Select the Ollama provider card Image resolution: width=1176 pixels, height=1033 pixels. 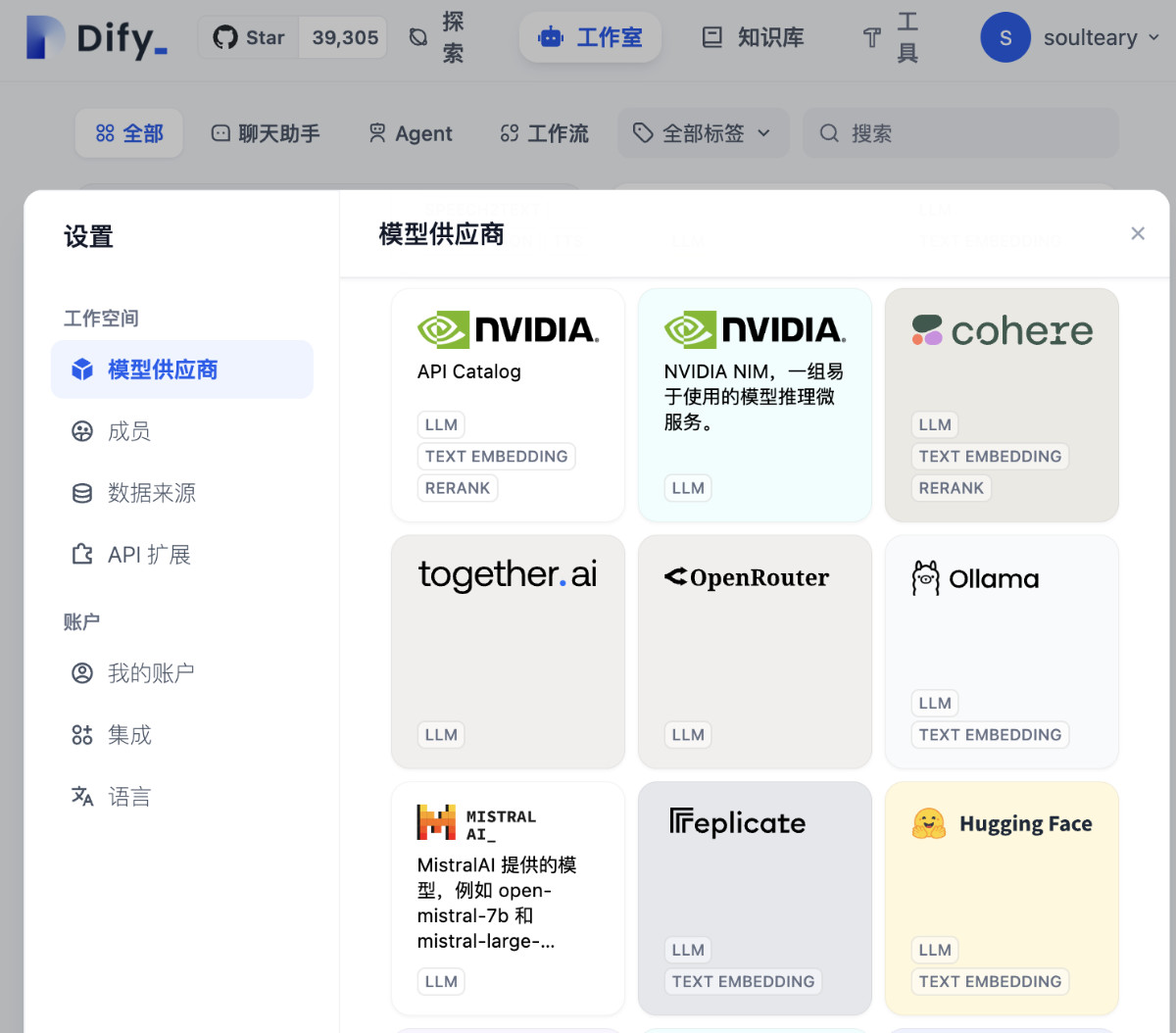[x=1002, y=652]
